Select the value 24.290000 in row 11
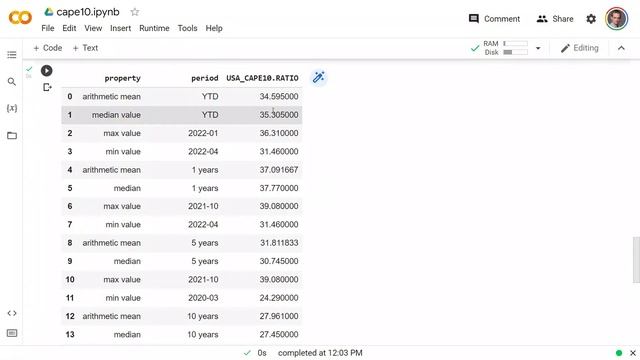This screenshot has height=360, width=640. point(279,298)
